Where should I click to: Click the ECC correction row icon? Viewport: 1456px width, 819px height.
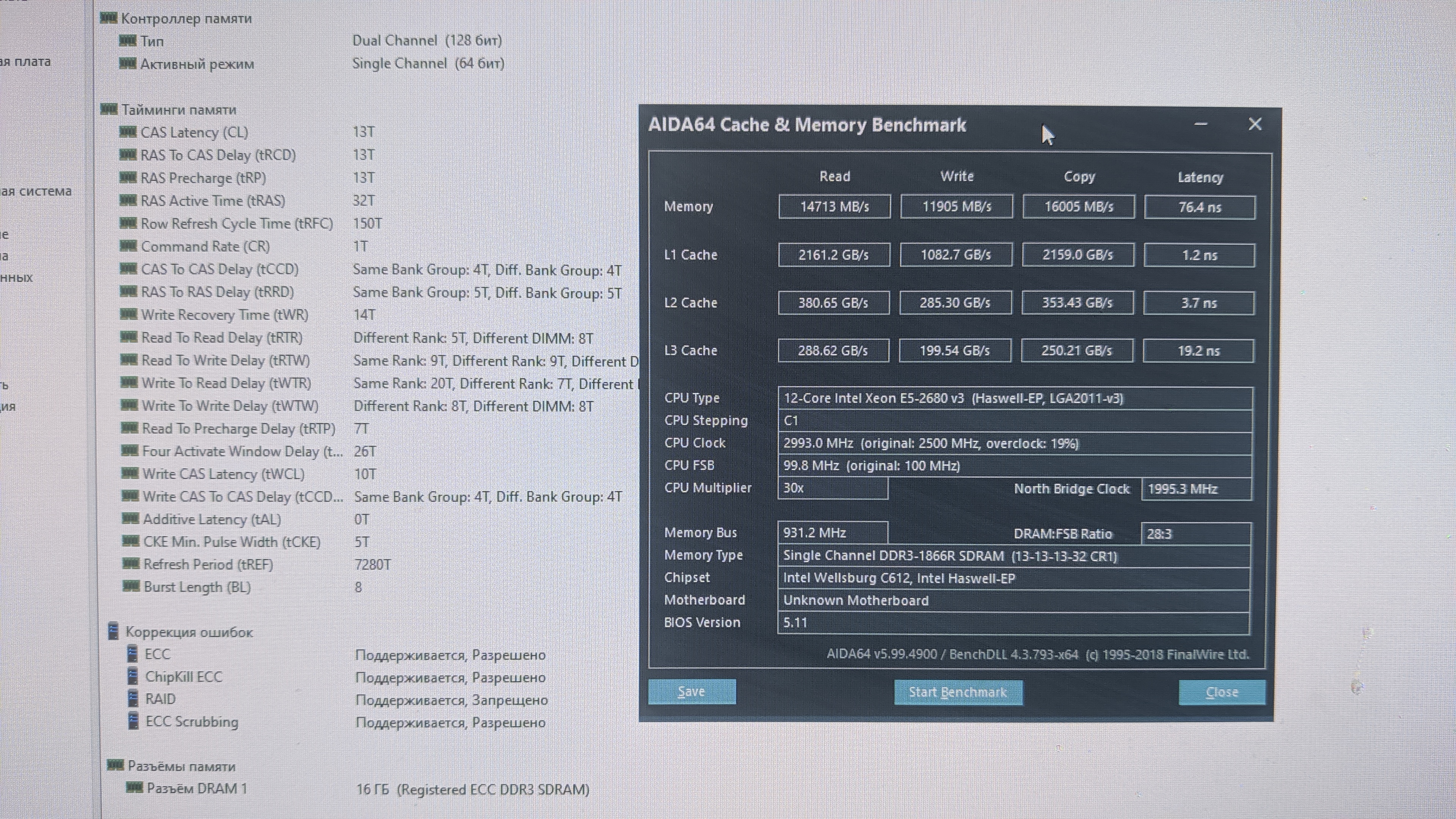tap(132, 654)
